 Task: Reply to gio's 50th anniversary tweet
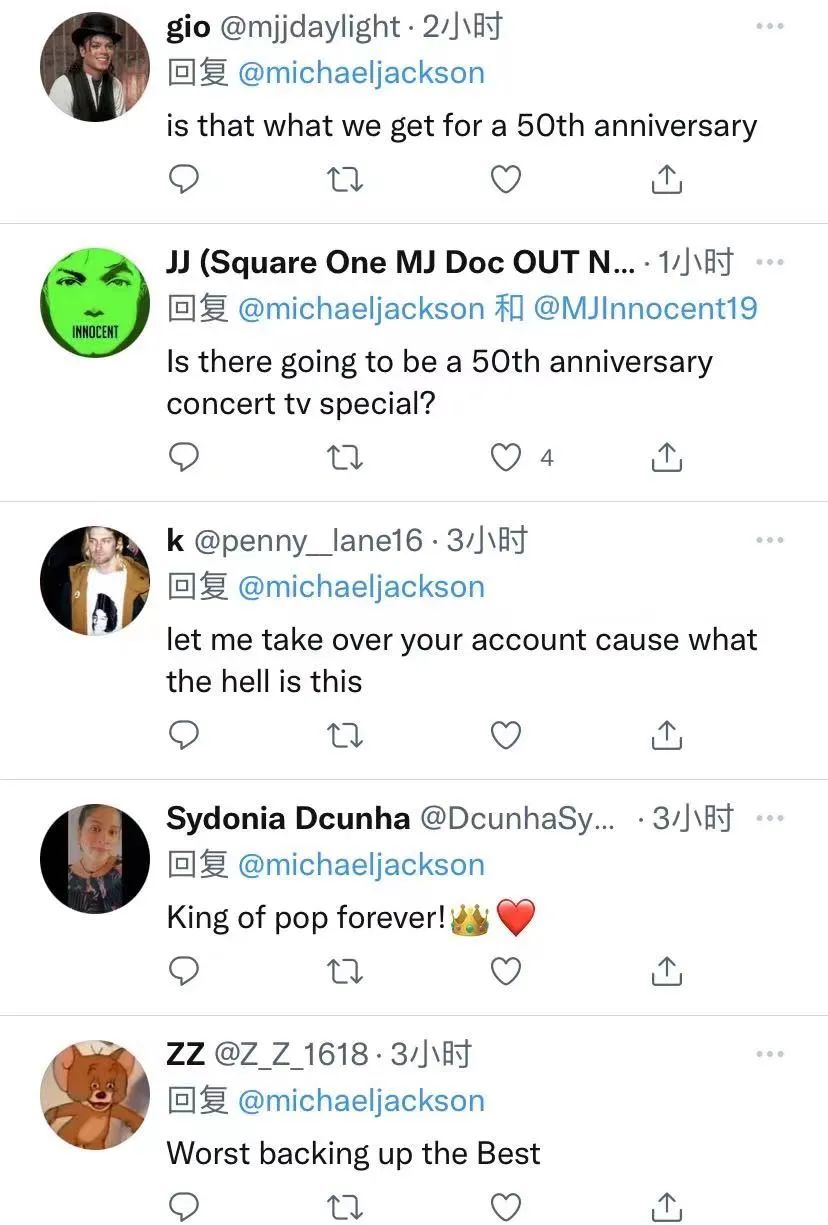point(183,180)
